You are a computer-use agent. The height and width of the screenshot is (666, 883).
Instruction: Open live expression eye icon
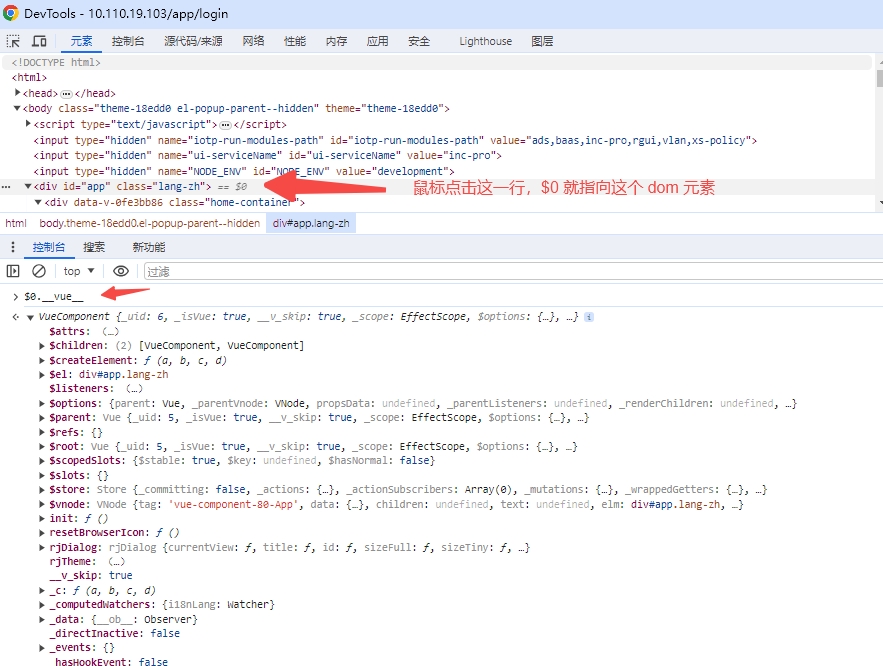coord(121,271)
